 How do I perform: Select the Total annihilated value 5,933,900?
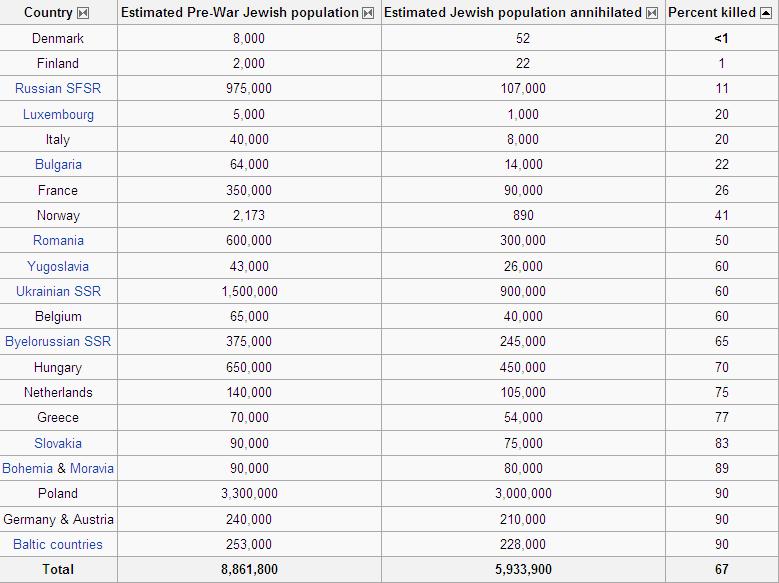coord(523,569)
